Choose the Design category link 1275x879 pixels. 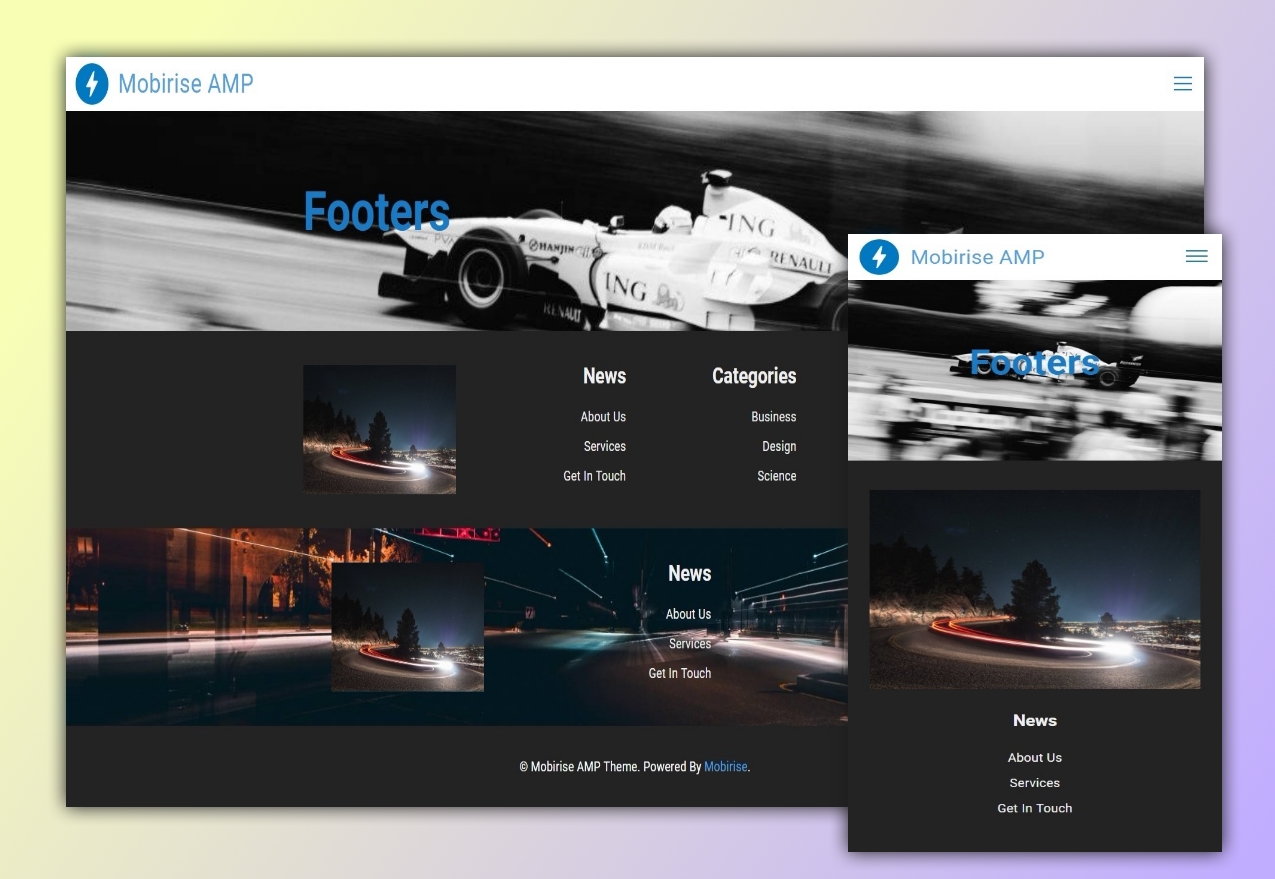[x=779, y=447]
